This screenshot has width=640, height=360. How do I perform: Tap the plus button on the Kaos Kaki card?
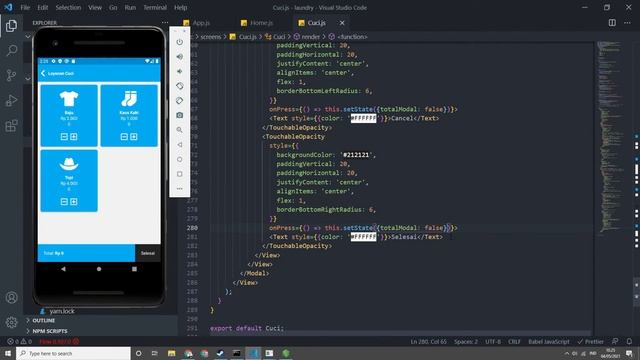point(134,137)
